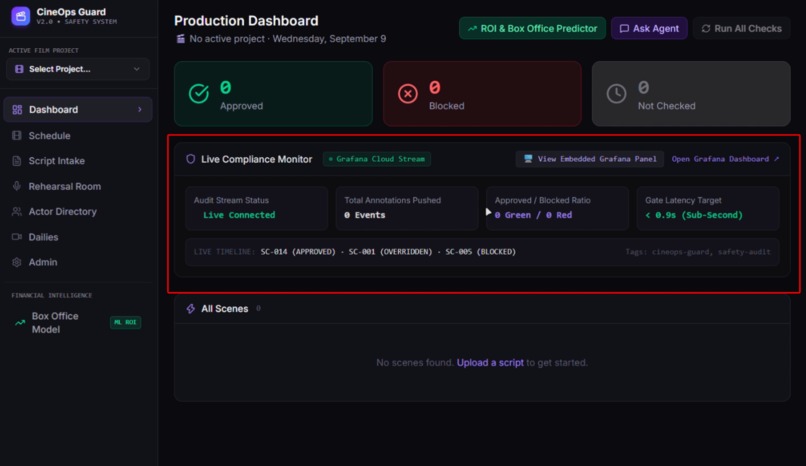
Task: Open the Dashboard menu item
Action: (78, 109)
